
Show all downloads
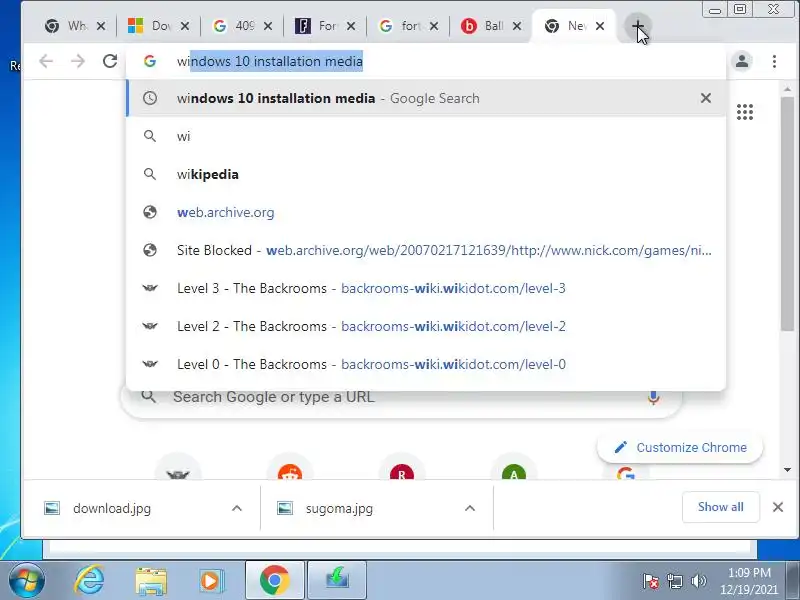(720, 507)
